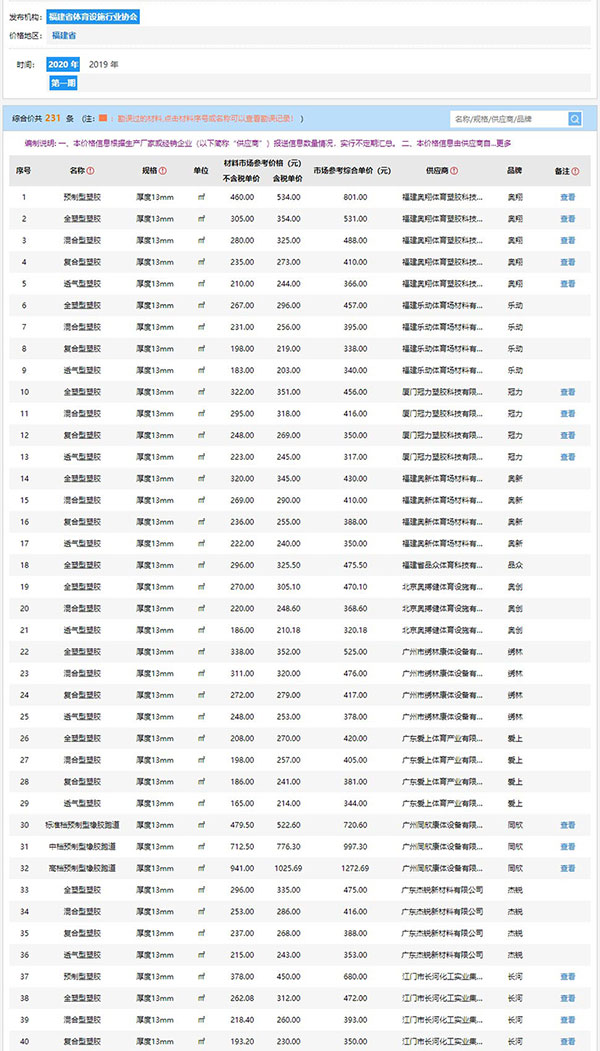Click serial number 18 in the table
This screenshot has height=1051, width=600.
(24, 565)
